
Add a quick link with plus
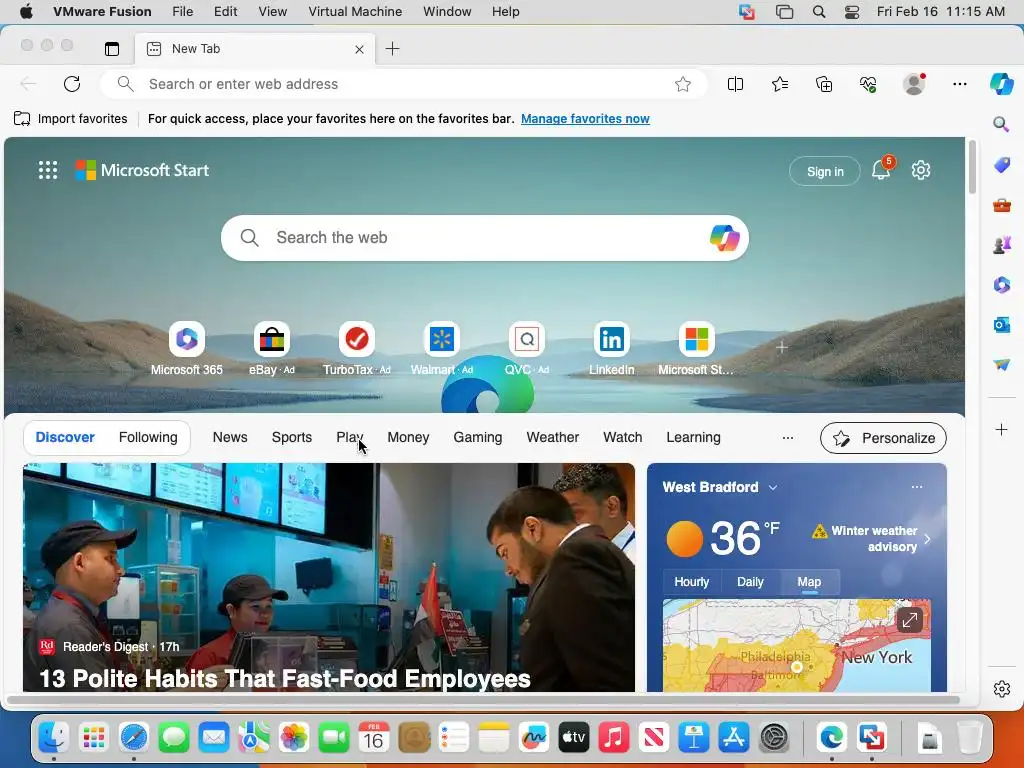click(x=782, y=347)
